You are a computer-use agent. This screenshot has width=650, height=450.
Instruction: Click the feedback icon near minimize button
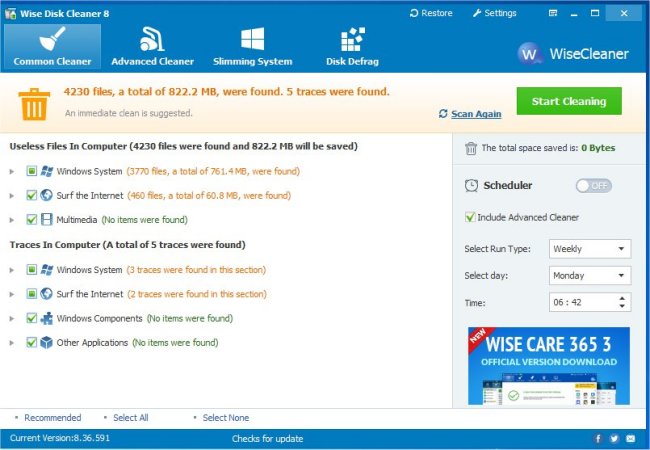tap(553, 13)
